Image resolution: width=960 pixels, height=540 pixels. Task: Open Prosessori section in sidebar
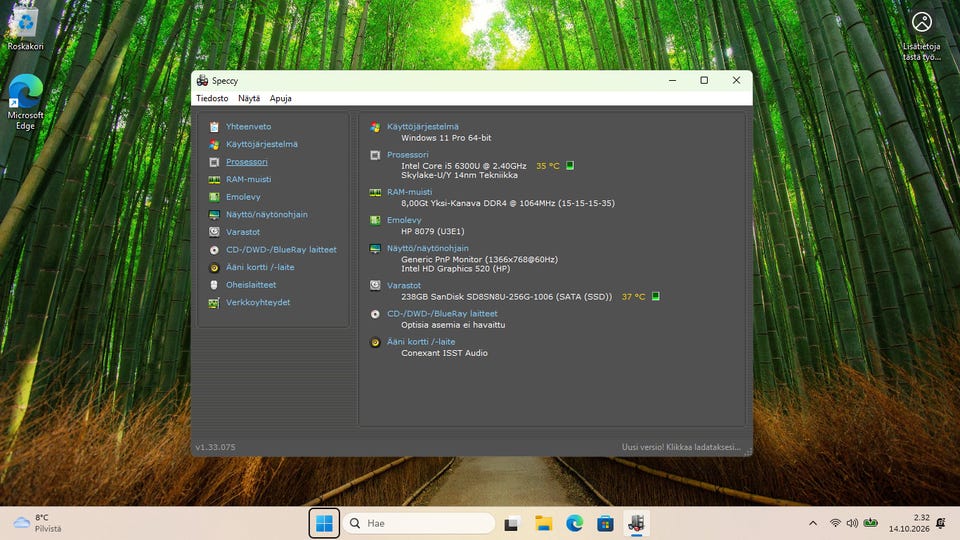(246, 162)
